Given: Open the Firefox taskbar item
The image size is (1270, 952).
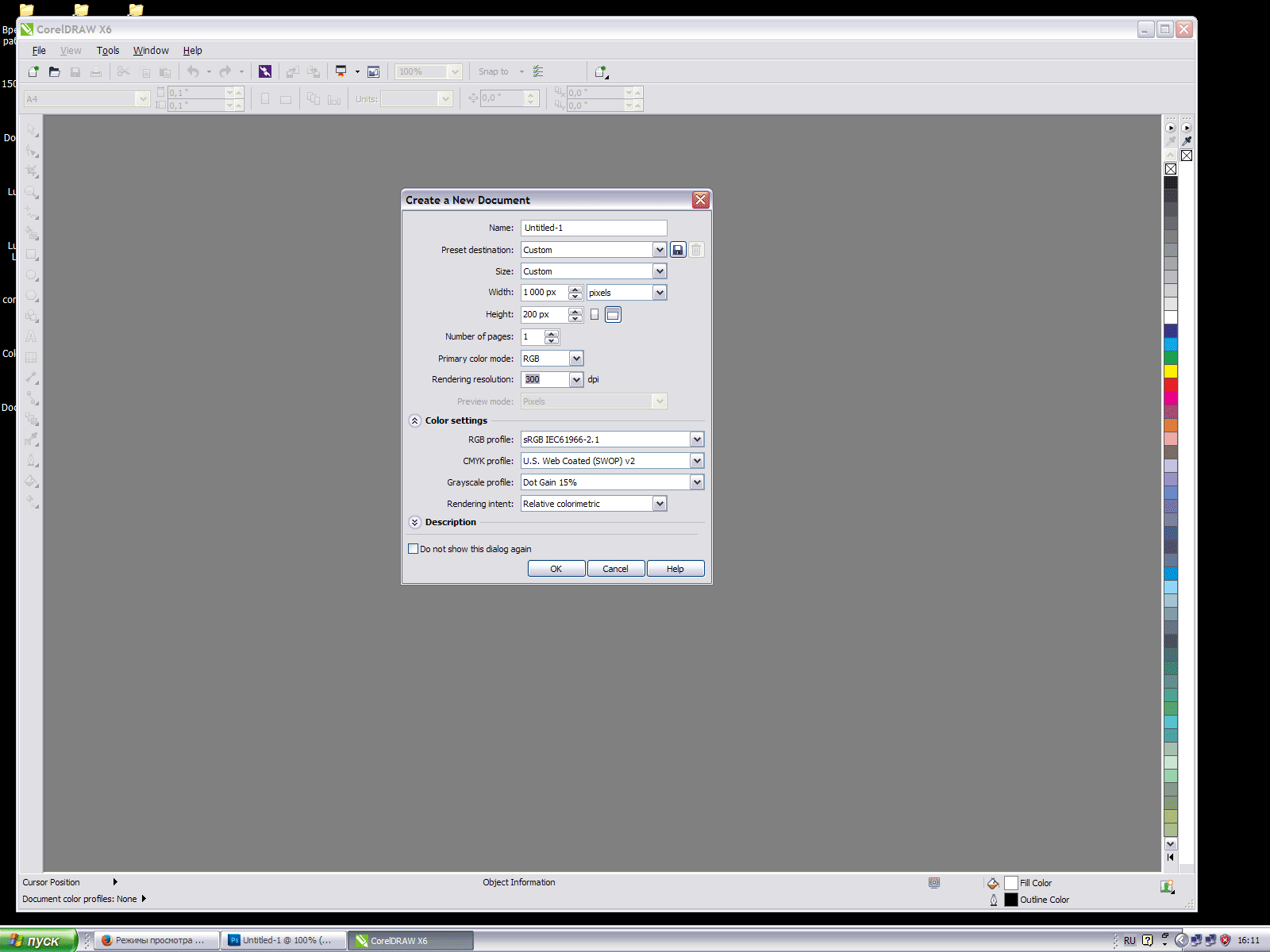Looking at the screenshot, I should coord(157,940).
